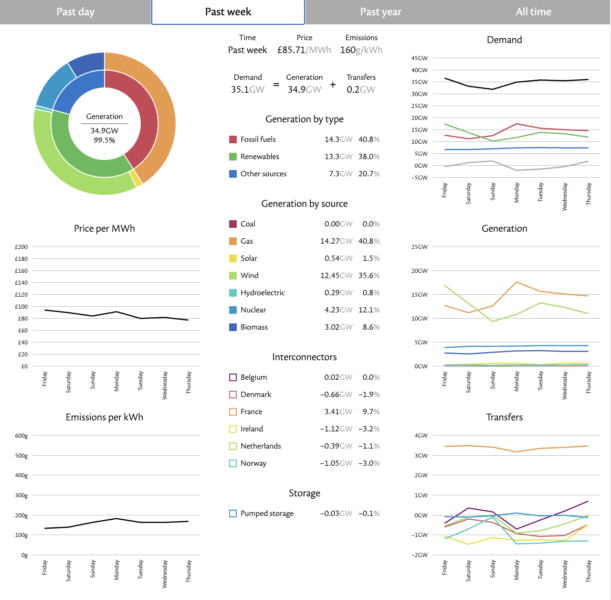Click the Other sources blue swatch
611x600 pixels.
[233, 173]
